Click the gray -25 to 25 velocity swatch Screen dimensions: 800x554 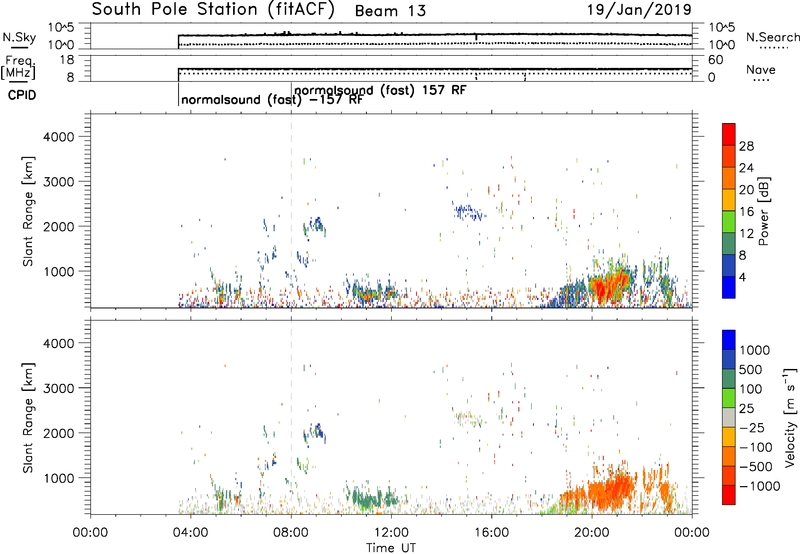click(x=729, y=418)
